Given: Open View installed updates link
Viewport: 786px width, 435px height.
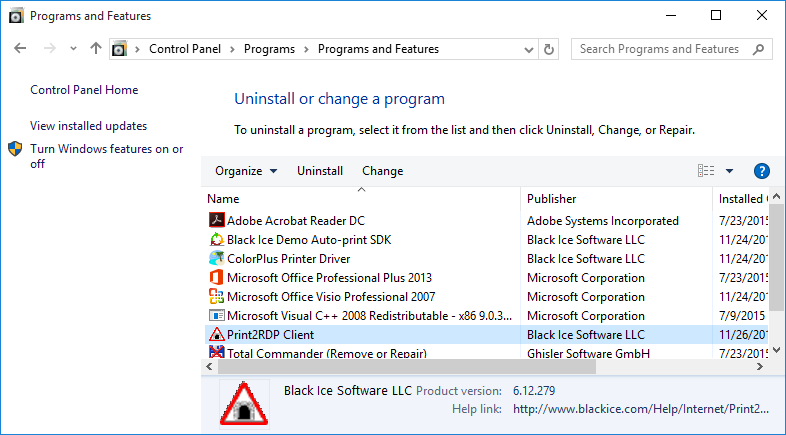Looking at the screenshot, I should point(88,126).
